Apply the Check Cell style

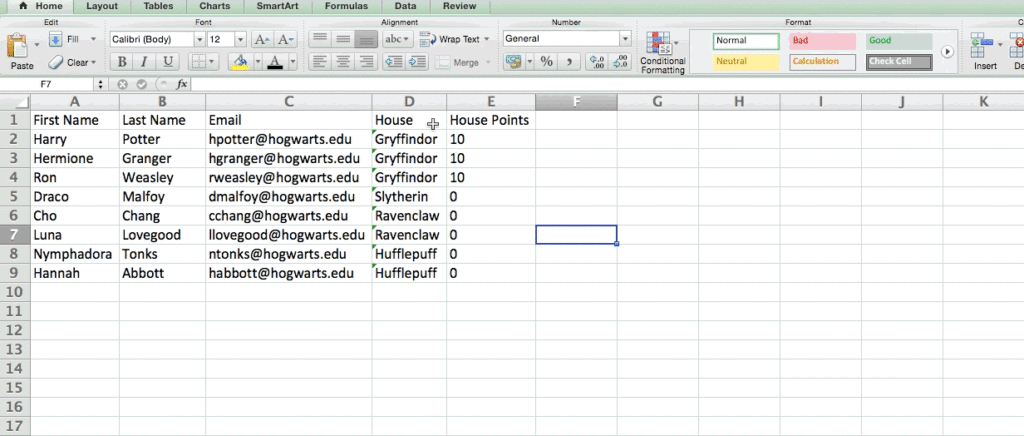[x=898, y=62]
